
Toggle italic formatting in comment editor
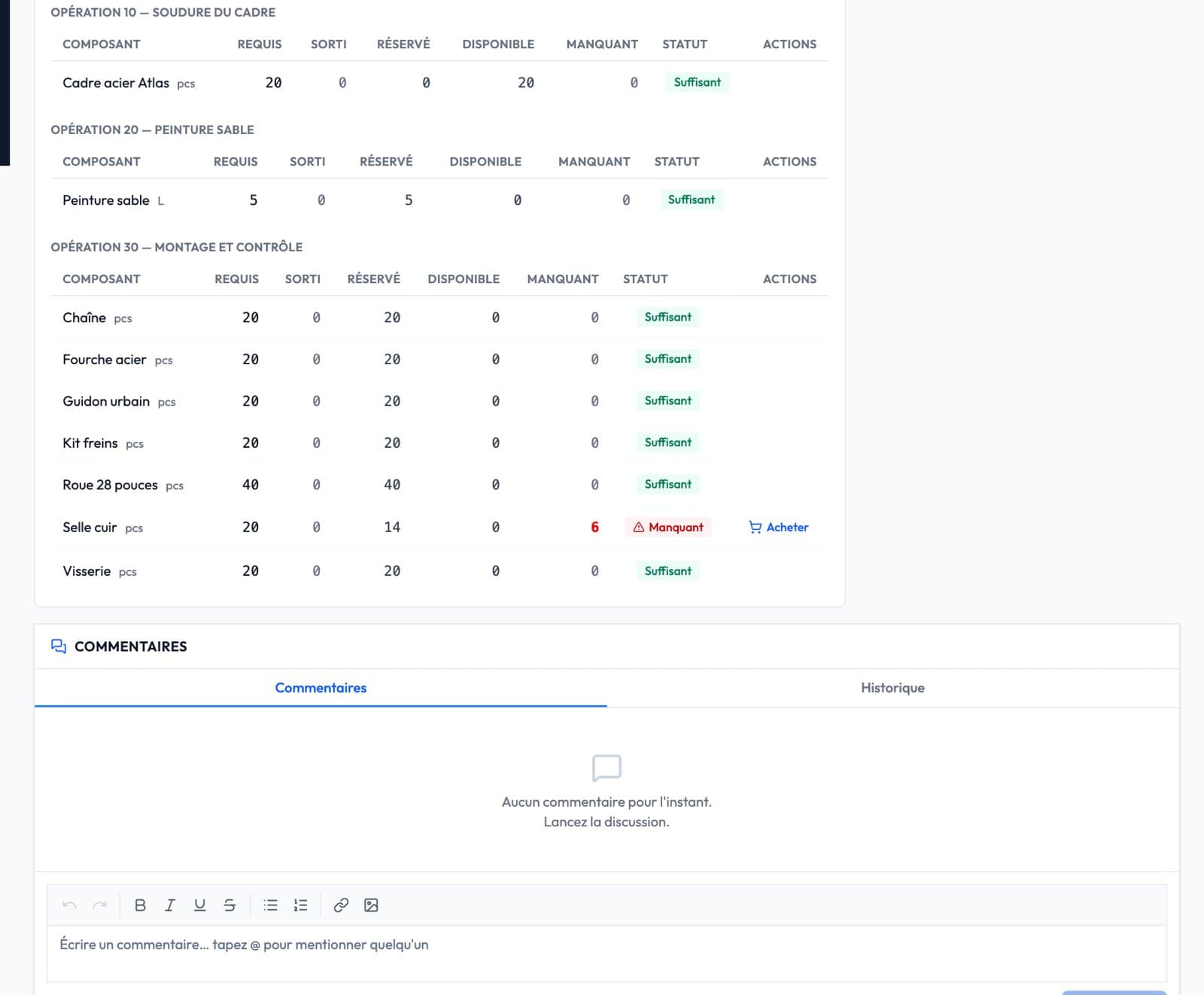coord(170,905)
